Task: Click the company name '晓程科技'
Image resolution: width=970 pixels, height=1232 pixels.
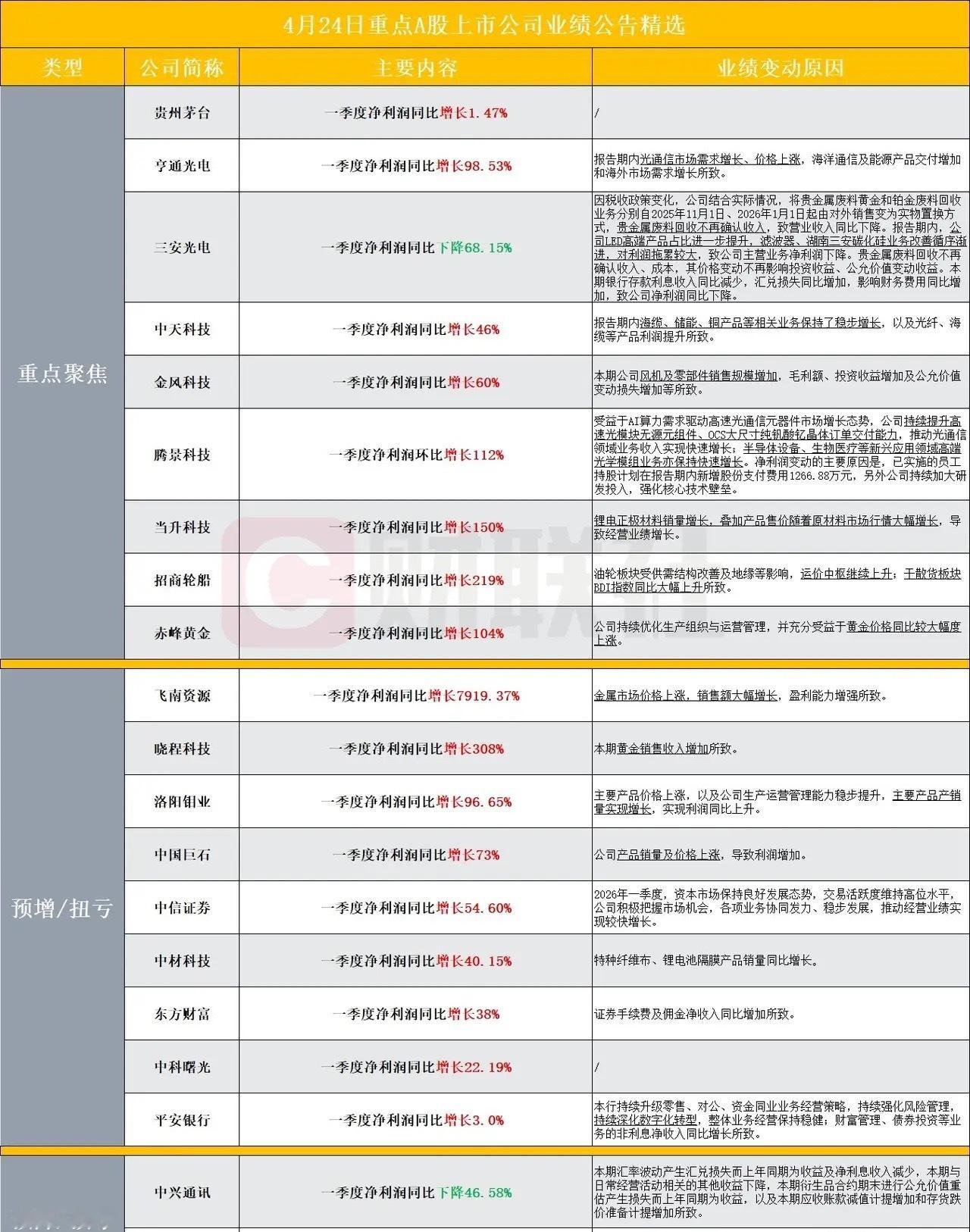Action: [182, 749]
